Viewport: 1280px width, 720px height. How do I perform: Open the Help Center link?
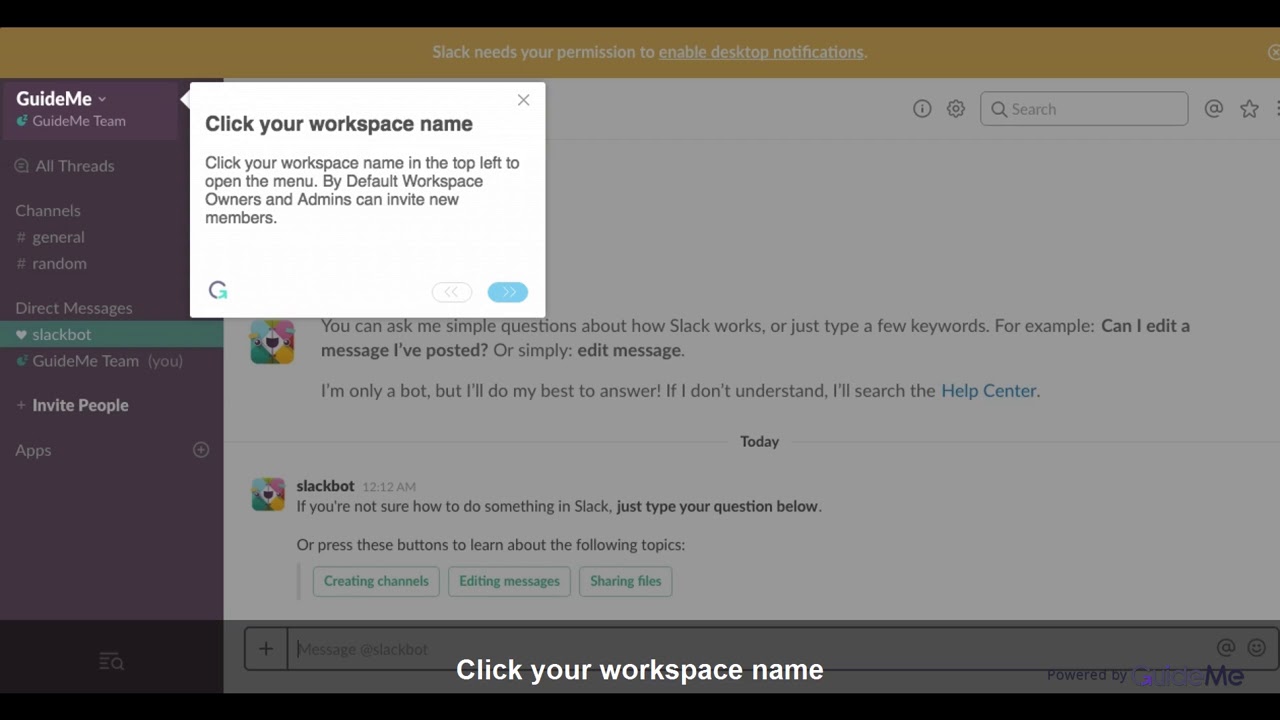988,391
